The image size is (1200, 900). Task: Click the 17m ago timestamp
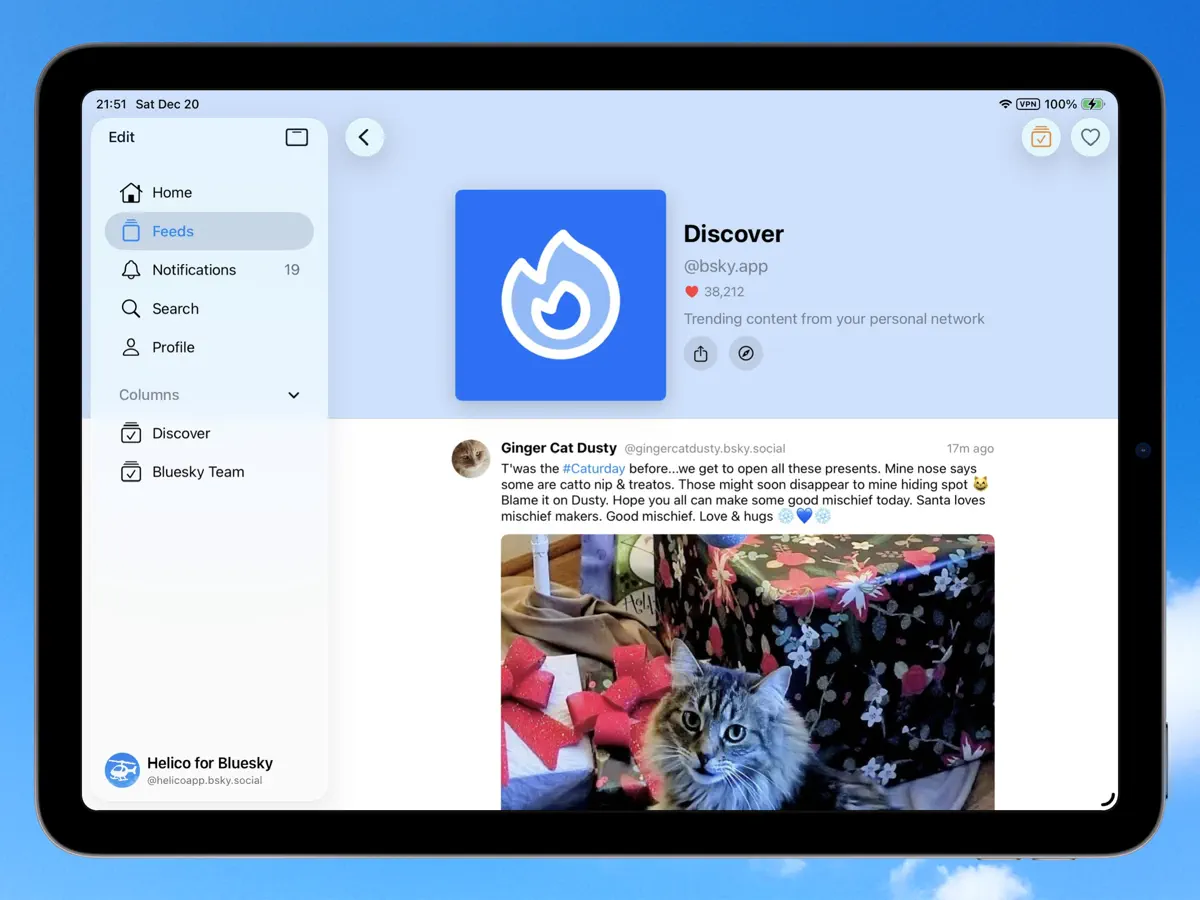[970, 449]
